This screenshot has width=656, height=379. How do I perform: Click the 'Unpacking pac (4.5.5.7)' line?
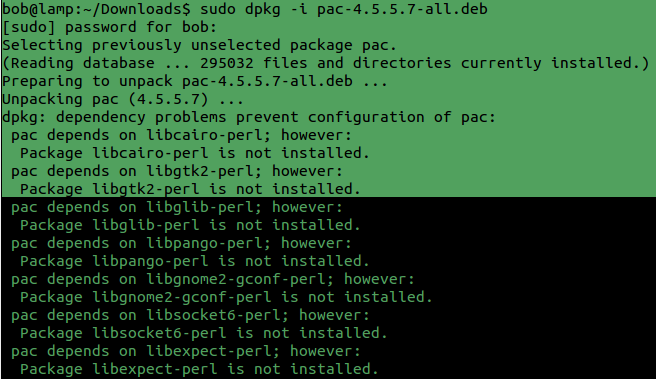pos(123,99)
